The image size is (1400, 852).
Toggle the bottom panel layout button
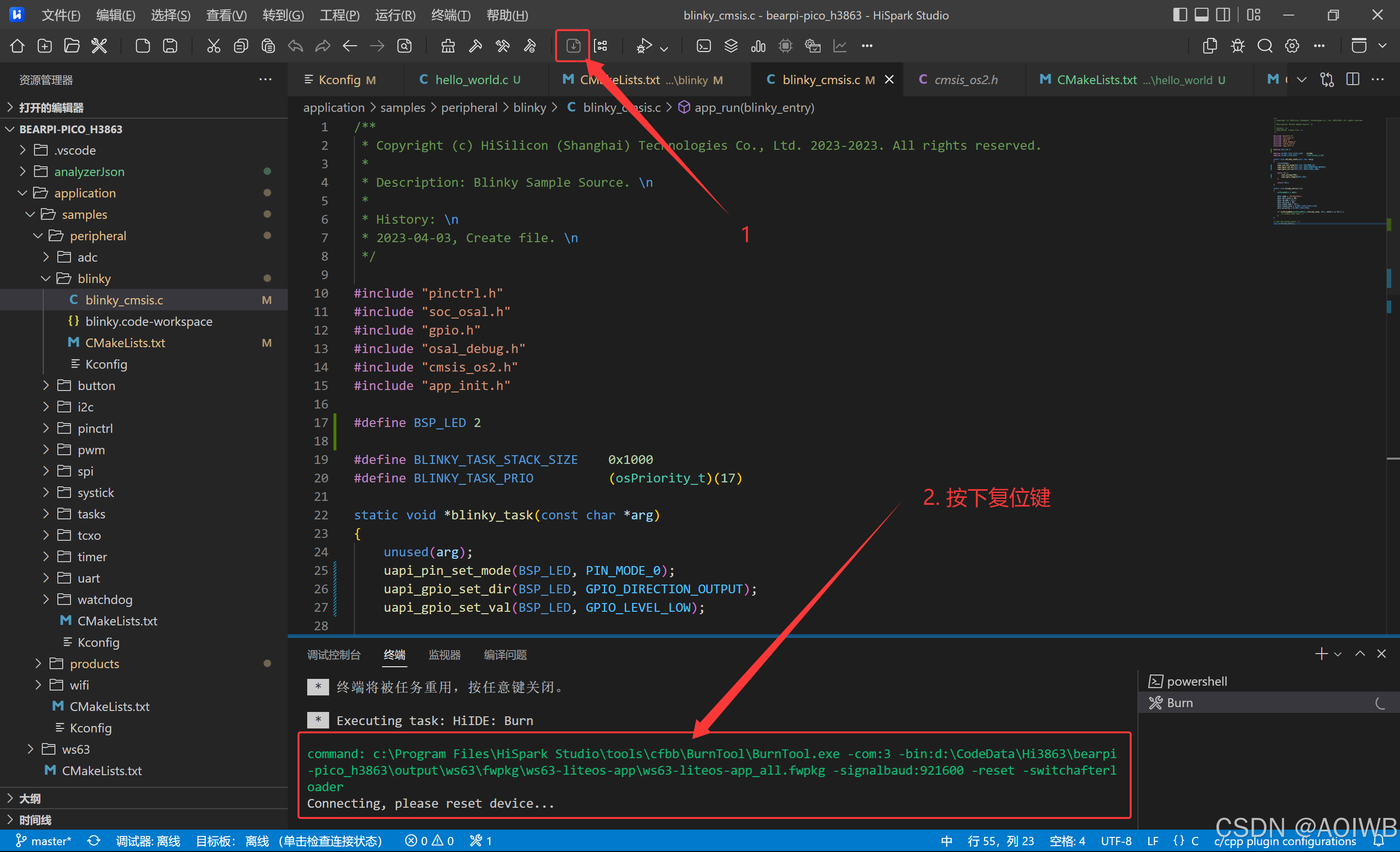coord(1201,15)
